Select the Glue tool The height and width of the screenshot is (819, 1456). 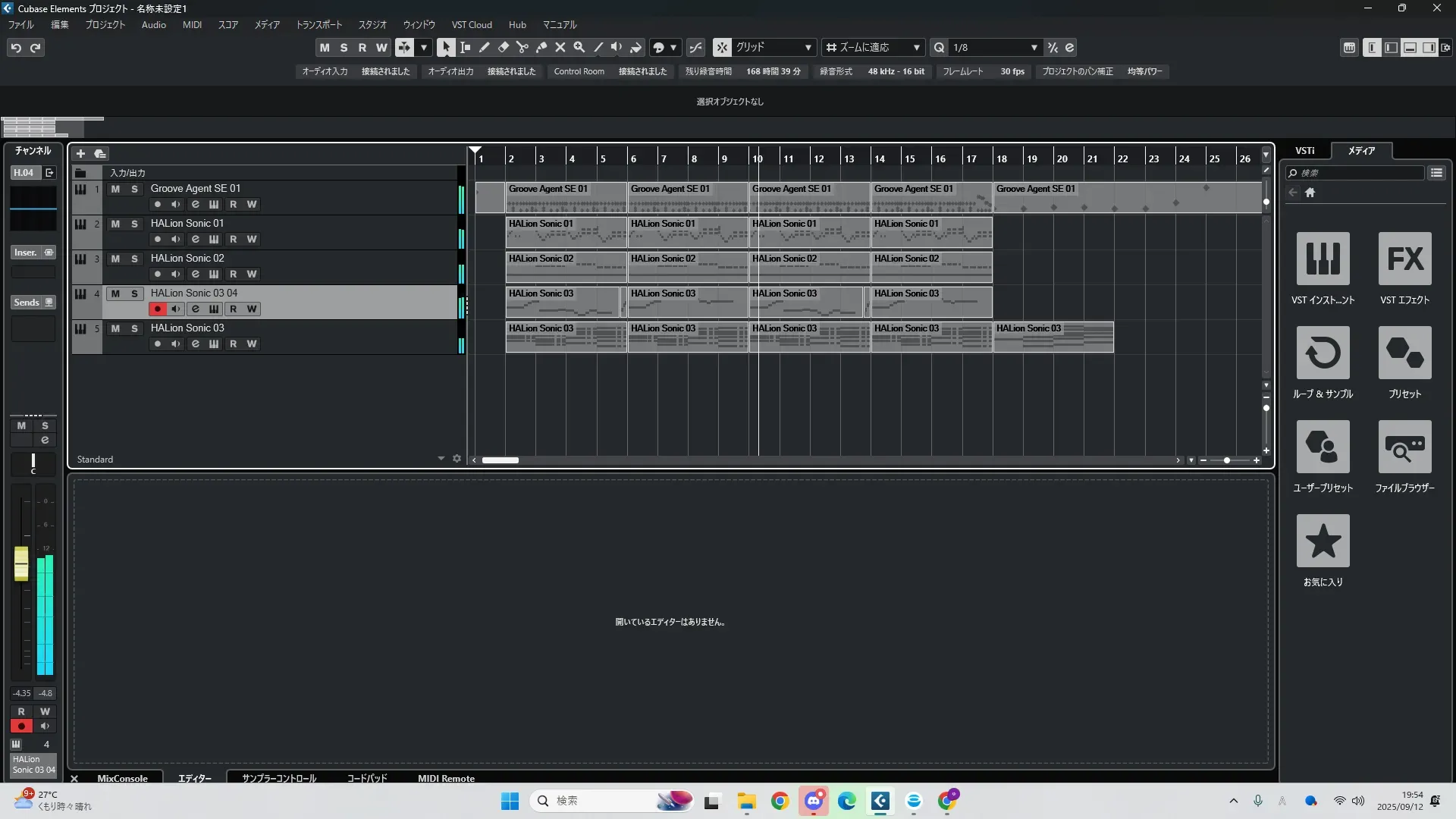541,47
